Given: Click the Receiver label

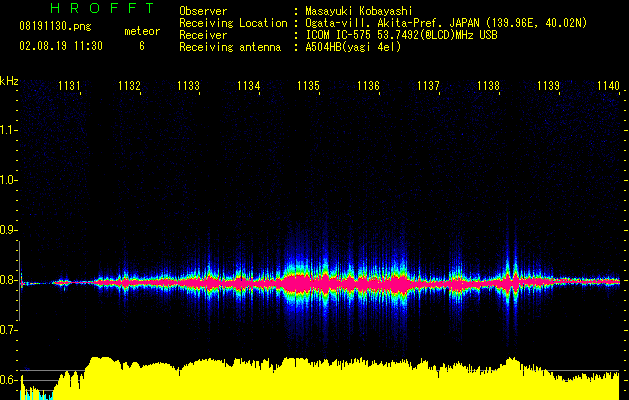Looking at the screenshot, I should click(x=203, y=35).
